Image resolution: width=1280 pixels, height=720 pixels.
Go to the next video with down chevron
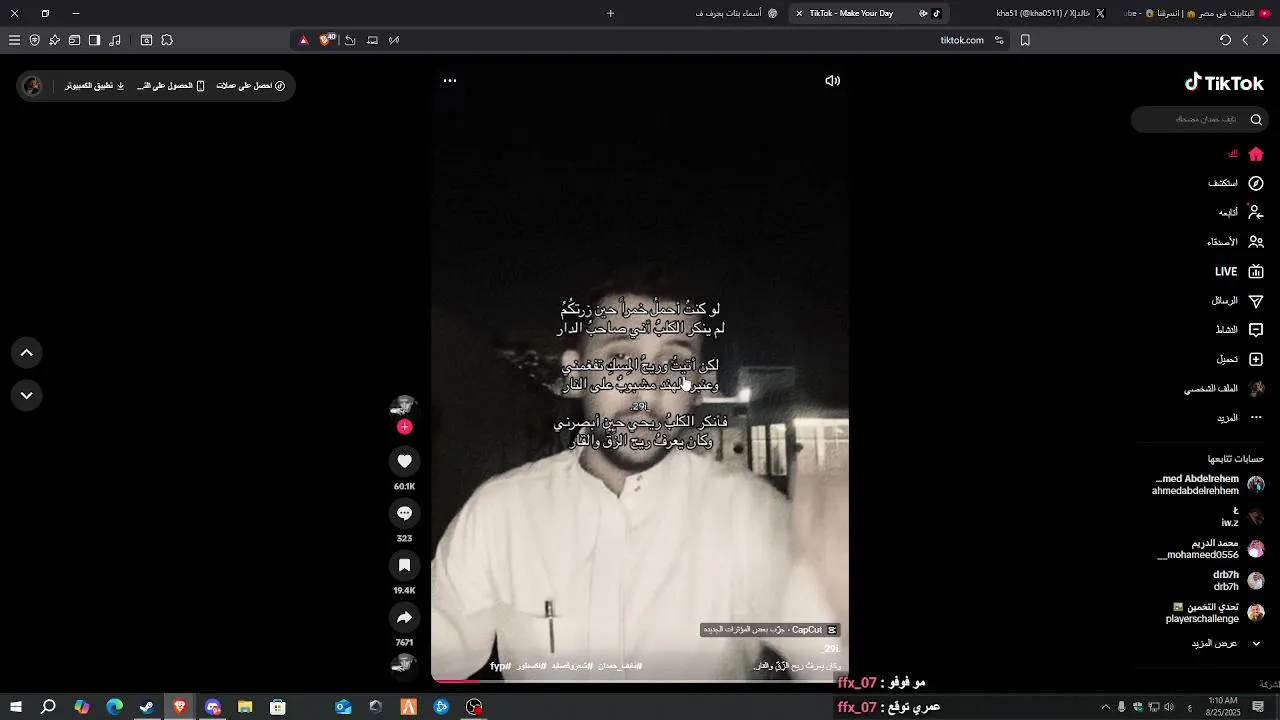pos(27,395)
